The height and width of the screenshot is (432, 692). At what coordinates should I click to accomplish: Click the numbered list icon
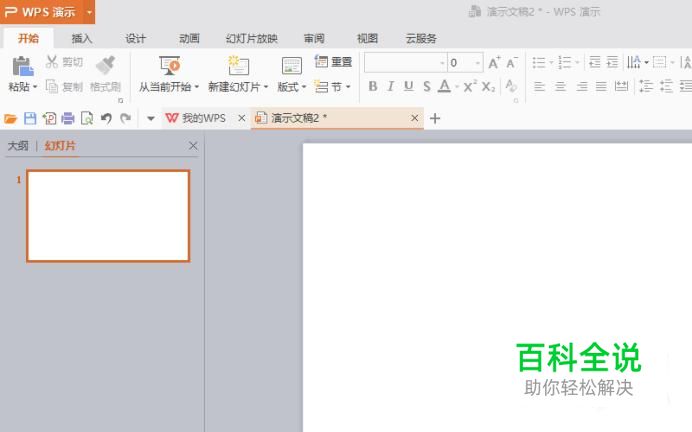564,62
